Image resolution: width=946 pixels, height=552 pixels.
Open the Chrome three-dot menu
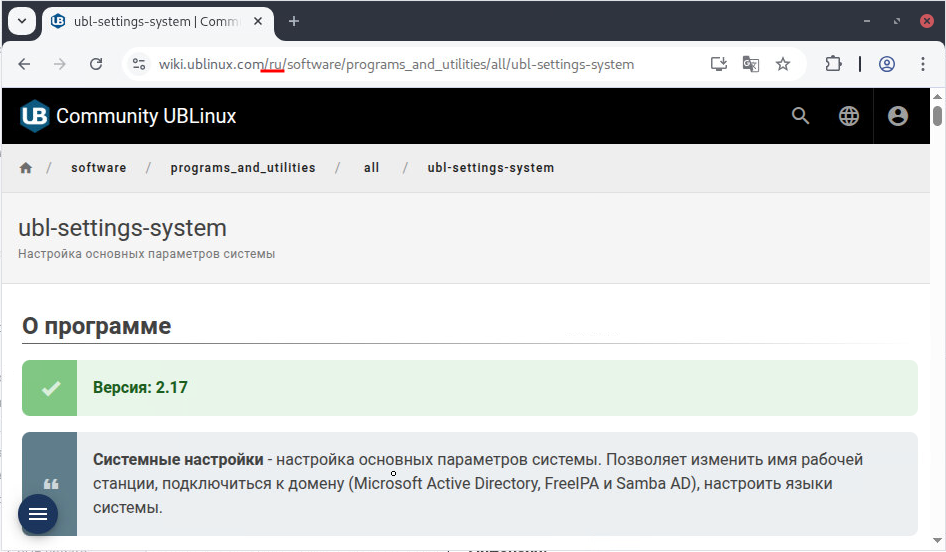tap(922, 64)
